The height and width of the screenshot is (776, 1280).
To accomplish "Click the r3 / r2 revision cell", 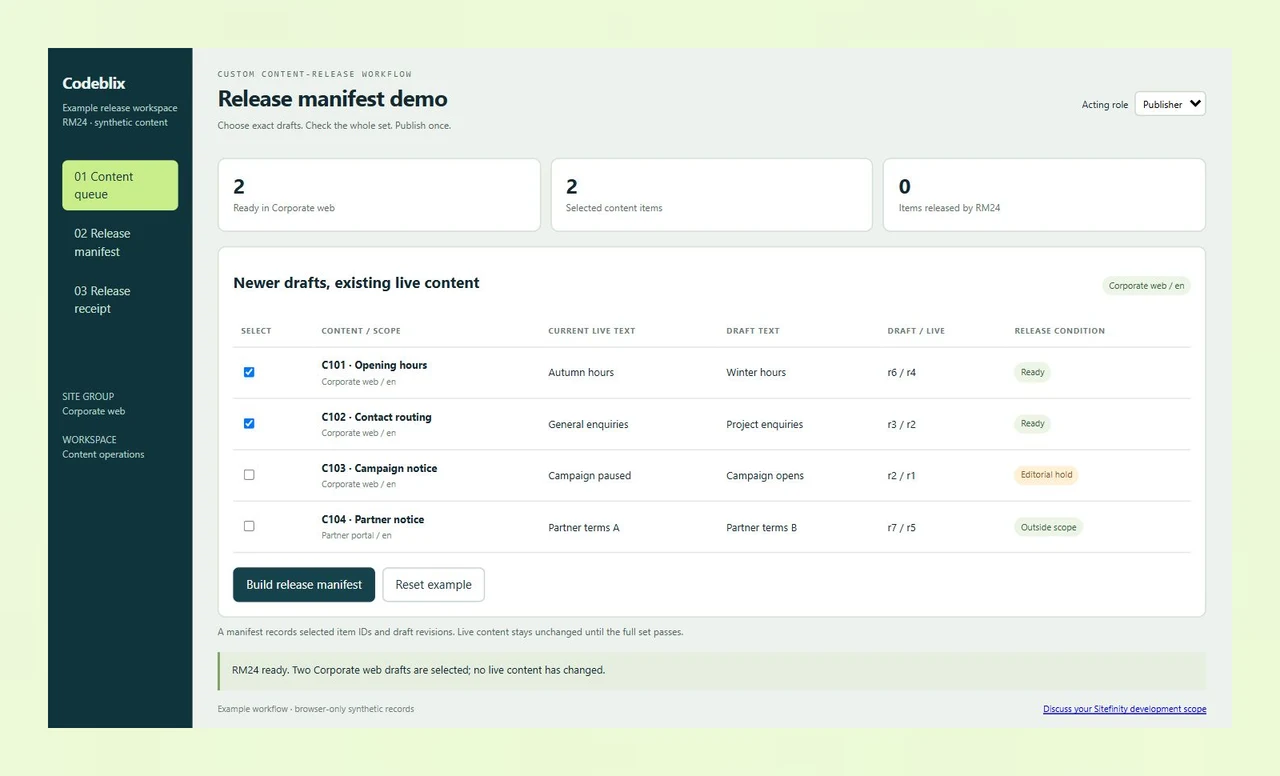I will pyautogui.click(x=901, y=425).
